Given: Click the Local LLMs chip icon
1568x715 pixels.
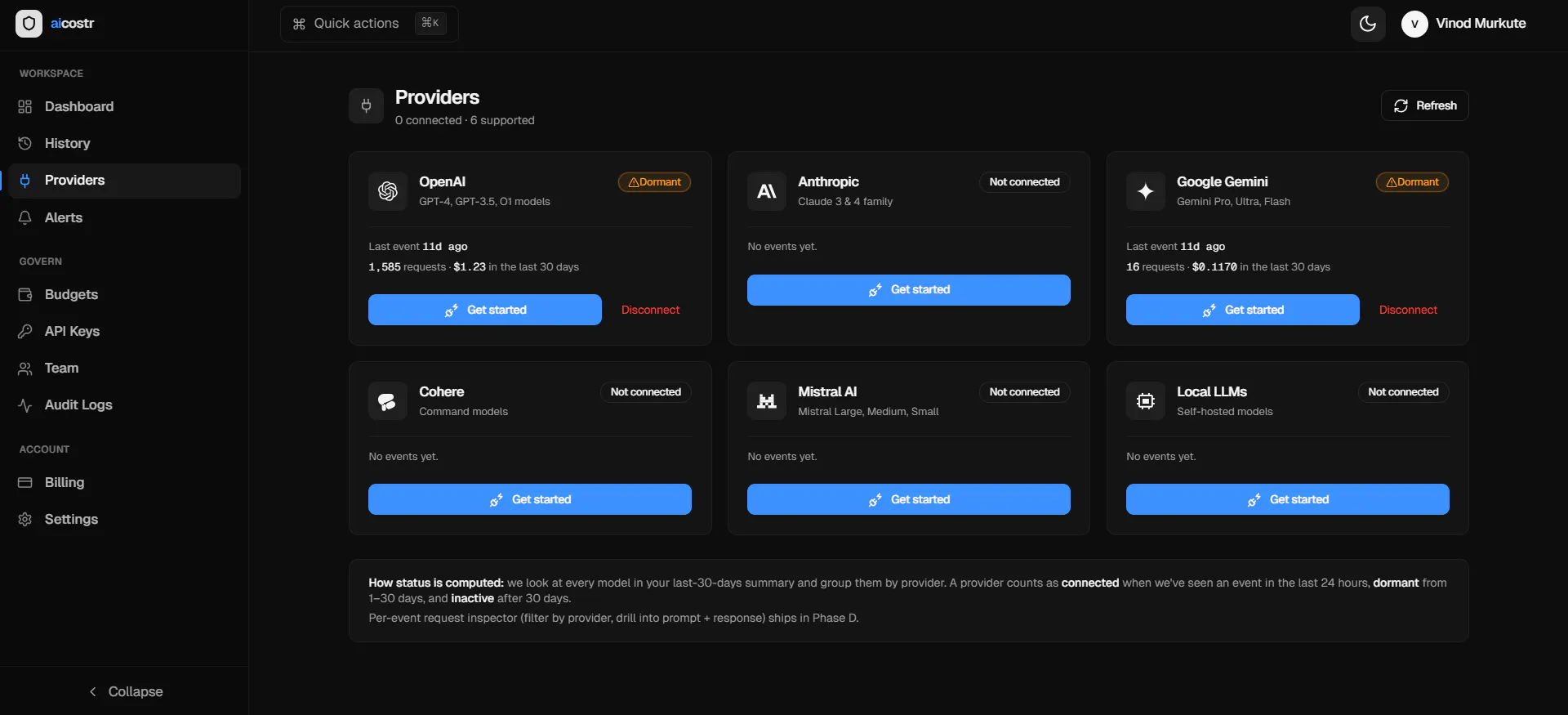Looking at the screenshot, I should 1146,401.
